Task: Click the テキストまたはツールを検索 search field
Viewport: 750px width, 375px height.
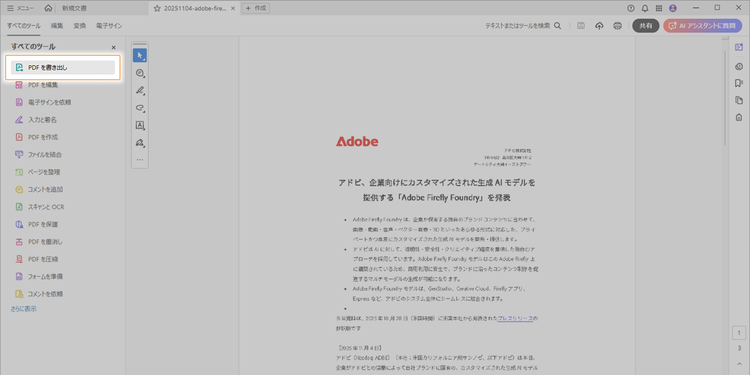Action: coord(518,26)
